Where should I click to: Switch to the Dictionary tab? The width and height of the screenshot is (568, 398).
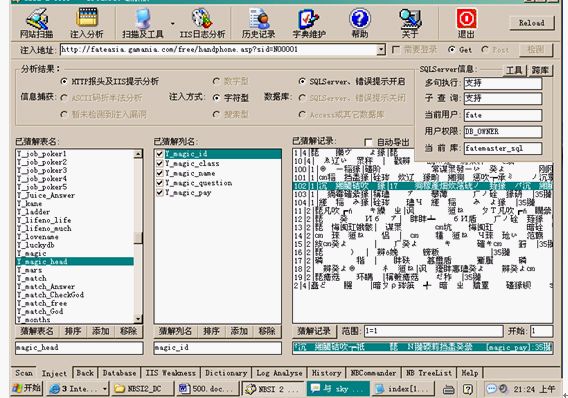click(226, 373)
